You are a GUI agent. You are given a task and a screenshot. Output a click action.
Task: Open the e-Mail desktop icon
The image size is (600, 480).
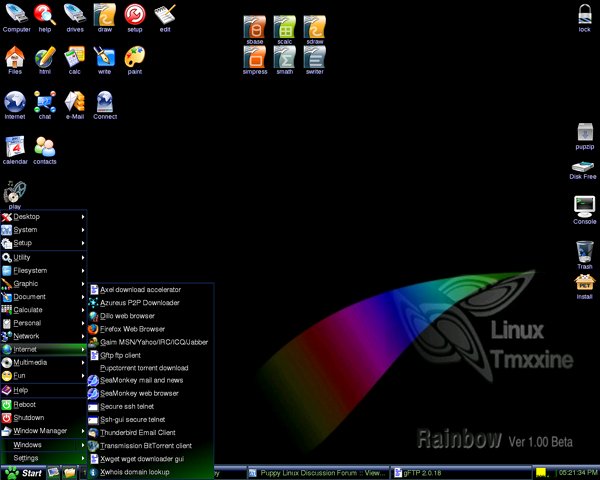click(x=75, y=105)
